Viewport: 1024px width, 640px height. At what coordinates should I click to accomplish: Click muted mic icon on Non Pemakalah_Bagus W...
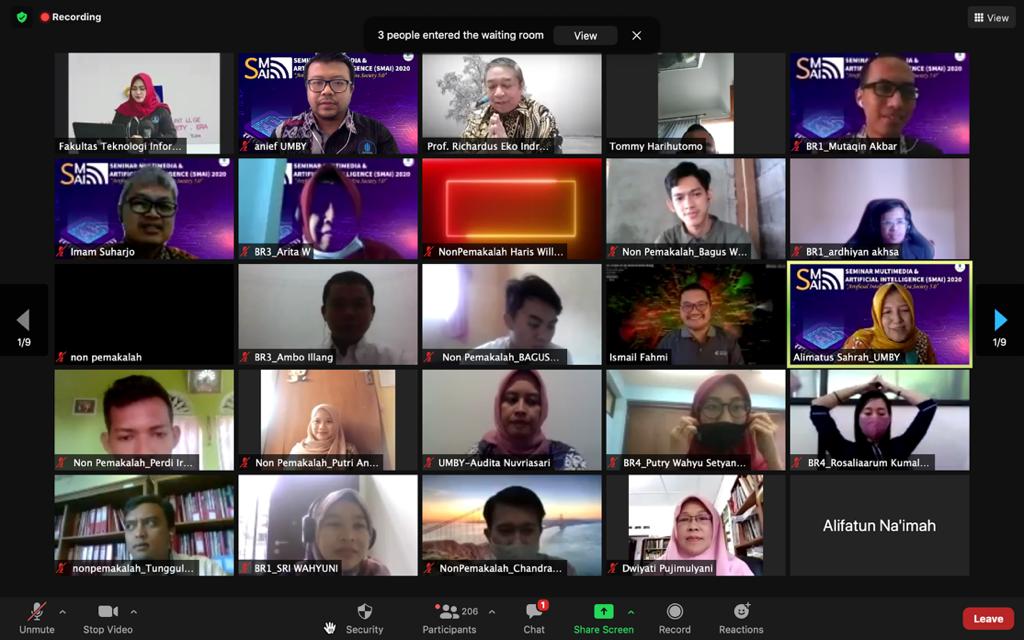pyautogui.click(x=613, y=251)
